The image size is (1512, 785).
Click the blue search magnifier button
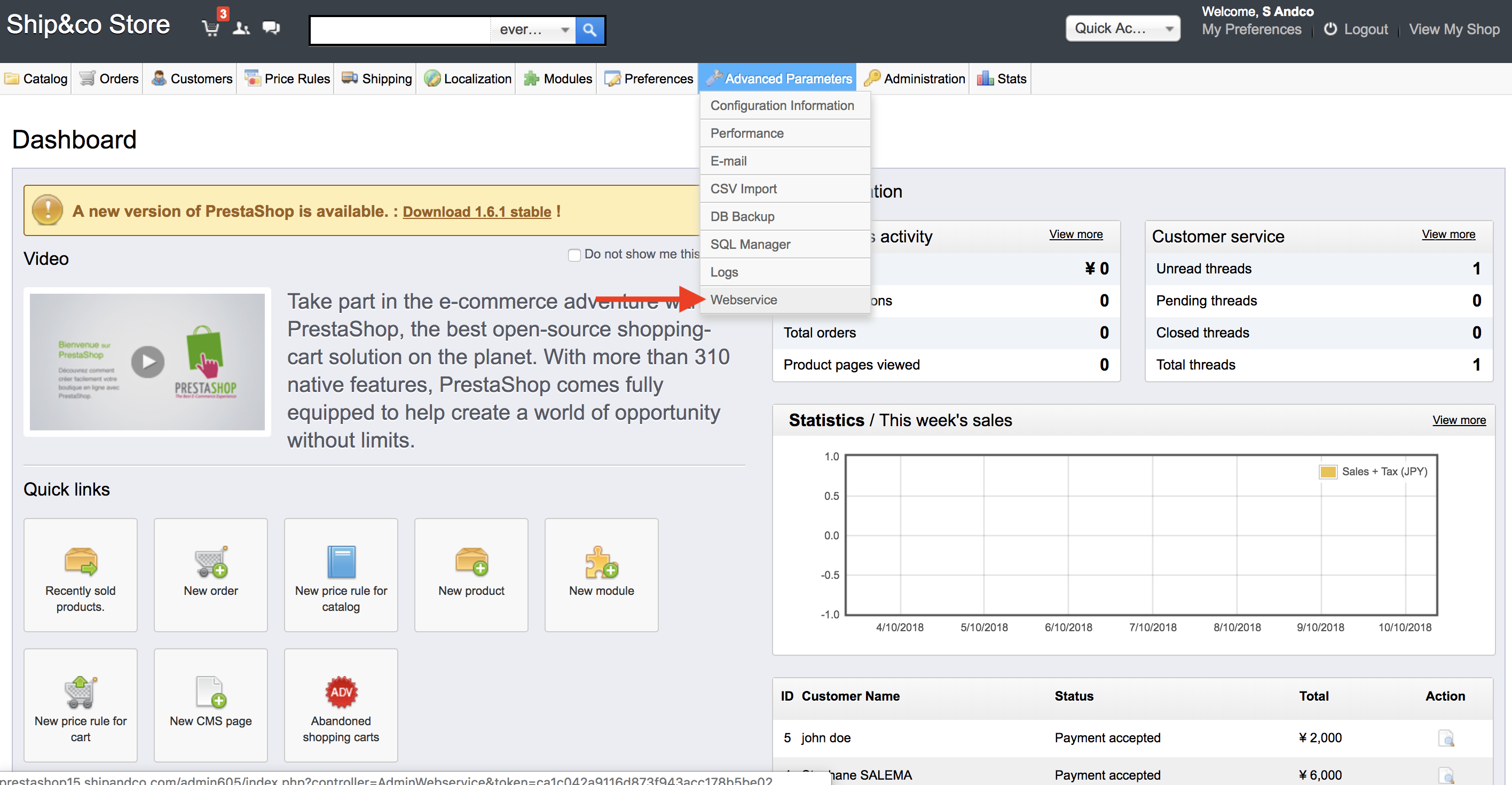(x=590, y=29)
